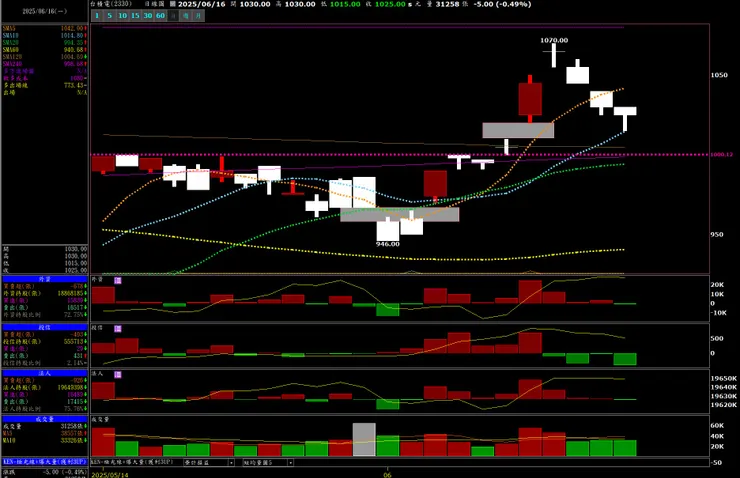Select the 30-minute period button
This screenshot has width=740, height=478.
(x=148, y=16)
